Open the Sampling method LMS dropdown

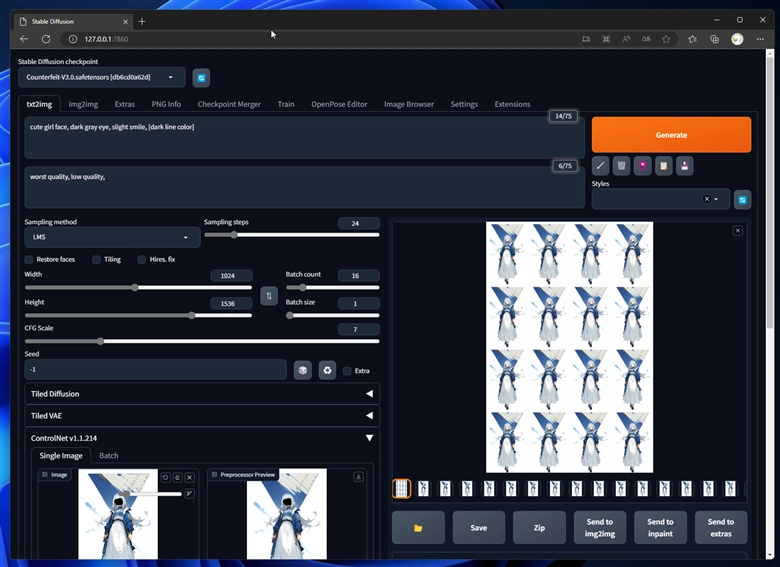[109, 238]
